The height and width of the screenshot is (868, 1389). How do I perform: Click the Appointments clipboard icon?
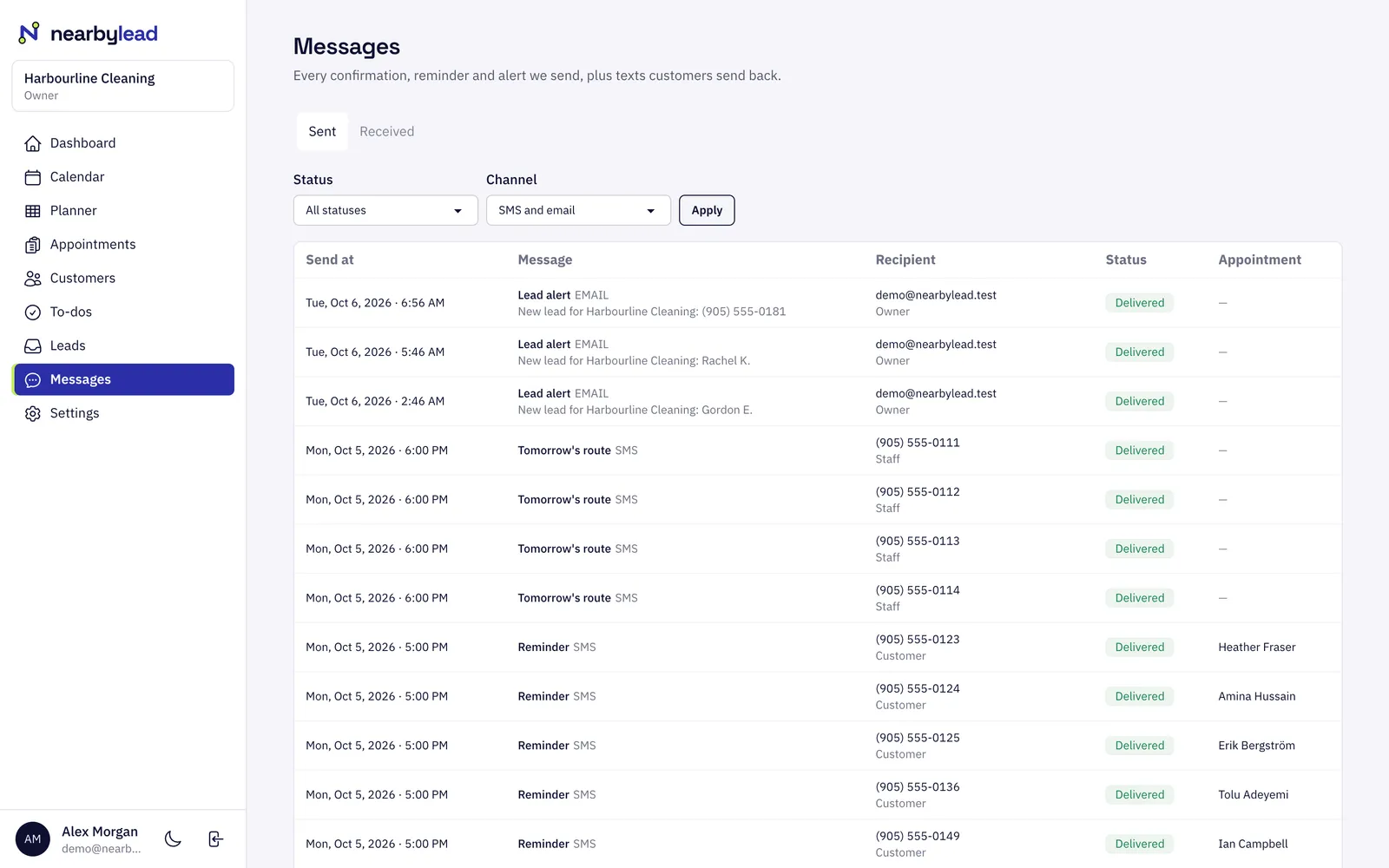(33, 245)
